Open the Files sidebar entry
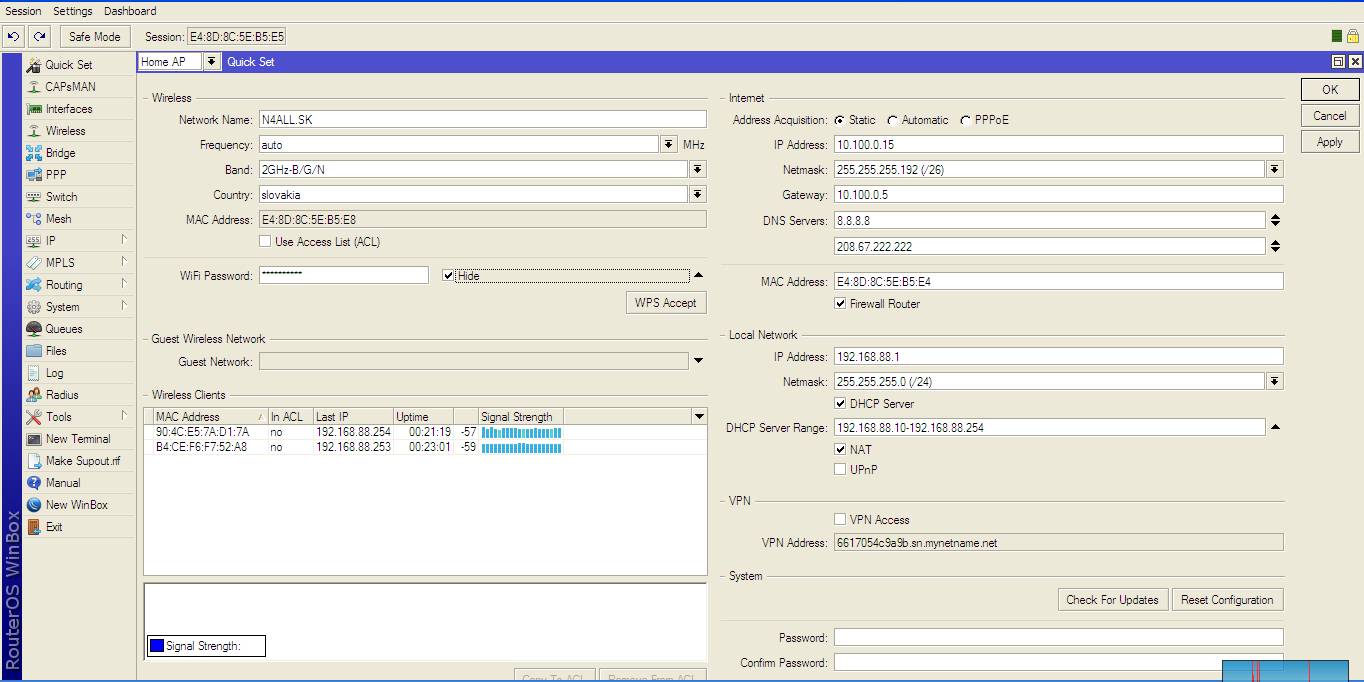This screenshot has width=1364, height=682. 56,351
